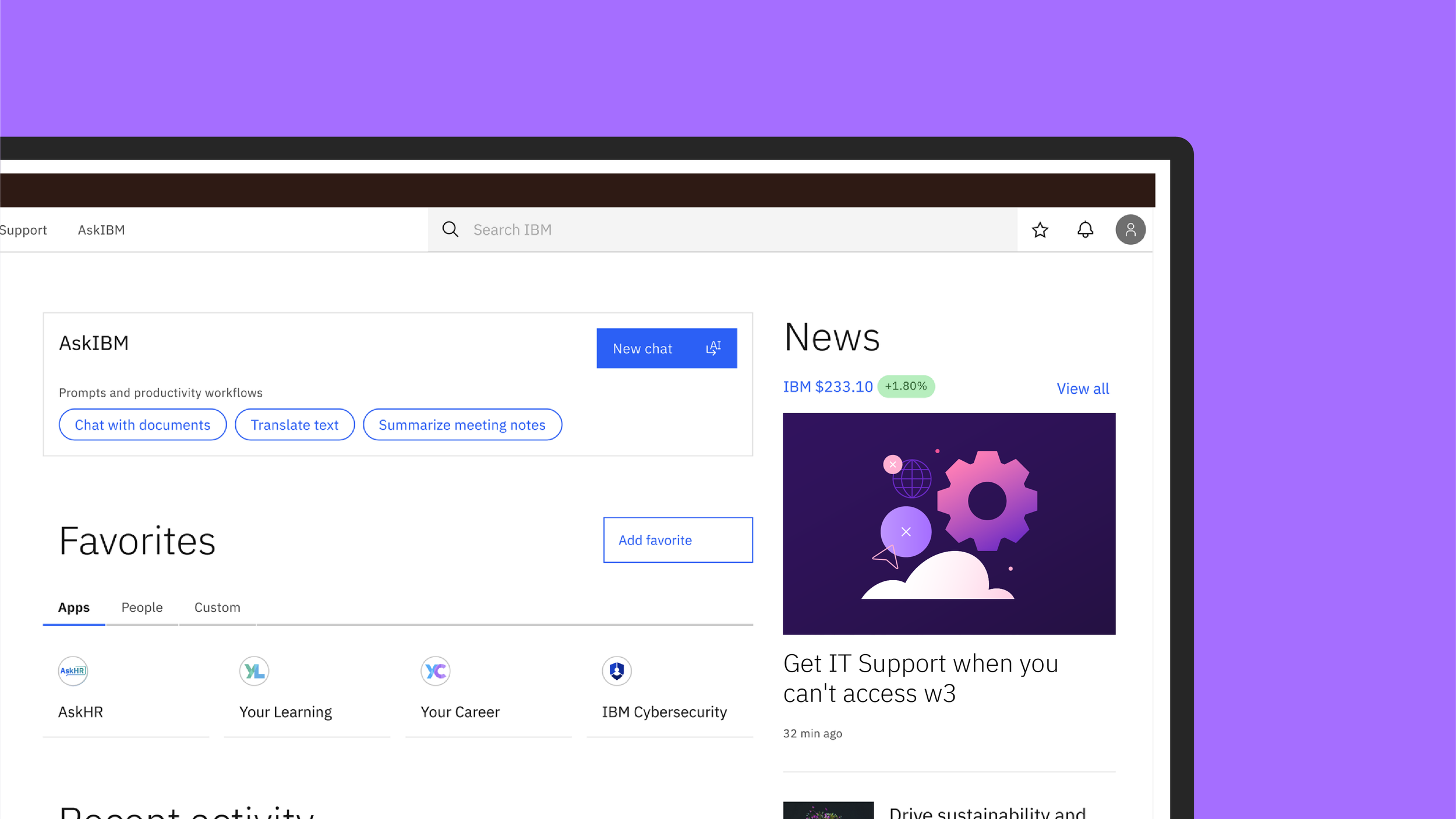1456x819 pixels.
Task: Select Summarize meeting notes prompt
Action: point(462,425)
